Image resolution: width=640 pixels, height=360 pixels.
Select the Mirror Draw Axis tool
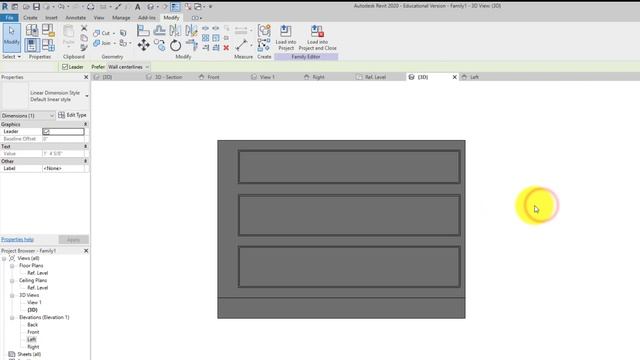[191, 30]
